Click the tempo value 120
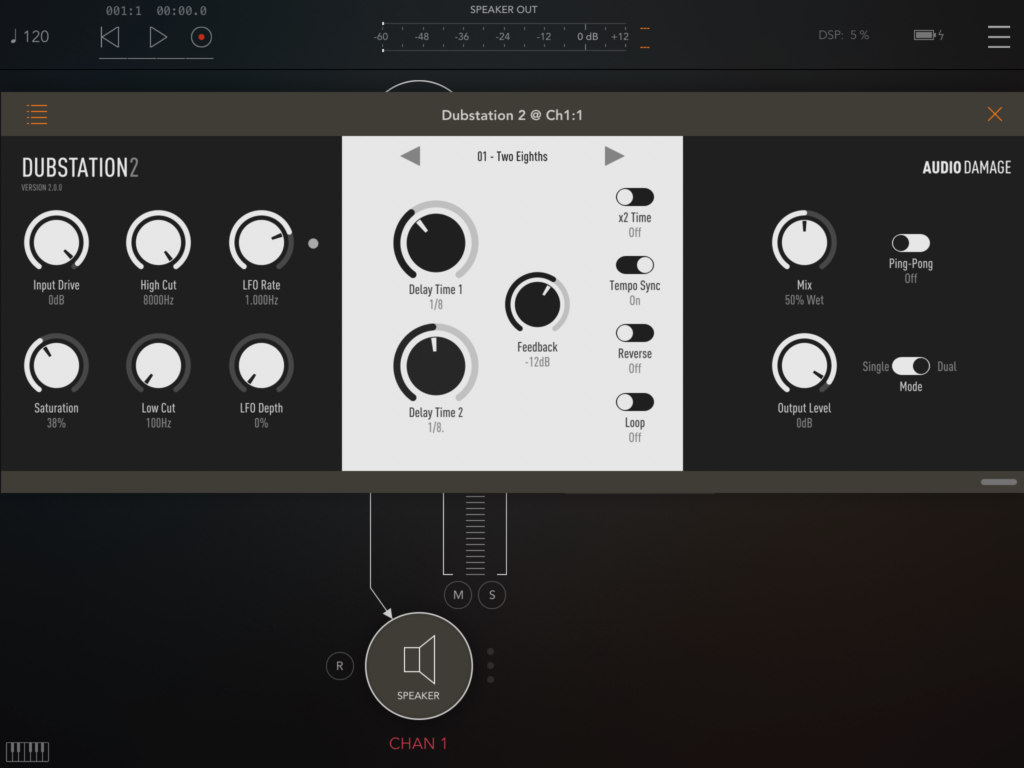The image size is (1024, 768). coord(30,37)
